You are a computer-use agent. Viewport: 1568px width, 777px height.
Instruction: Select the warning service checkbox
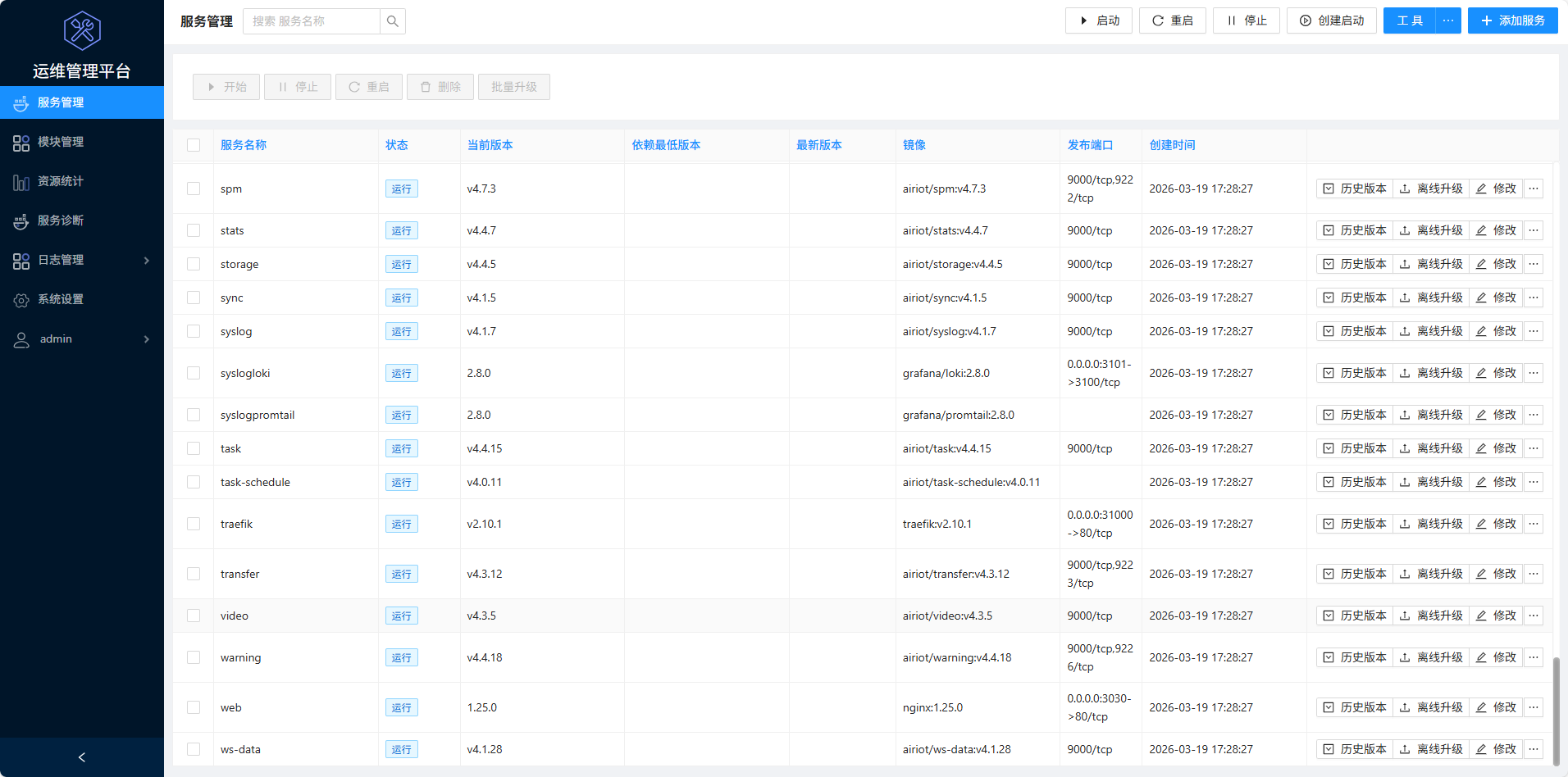point(194,657)
